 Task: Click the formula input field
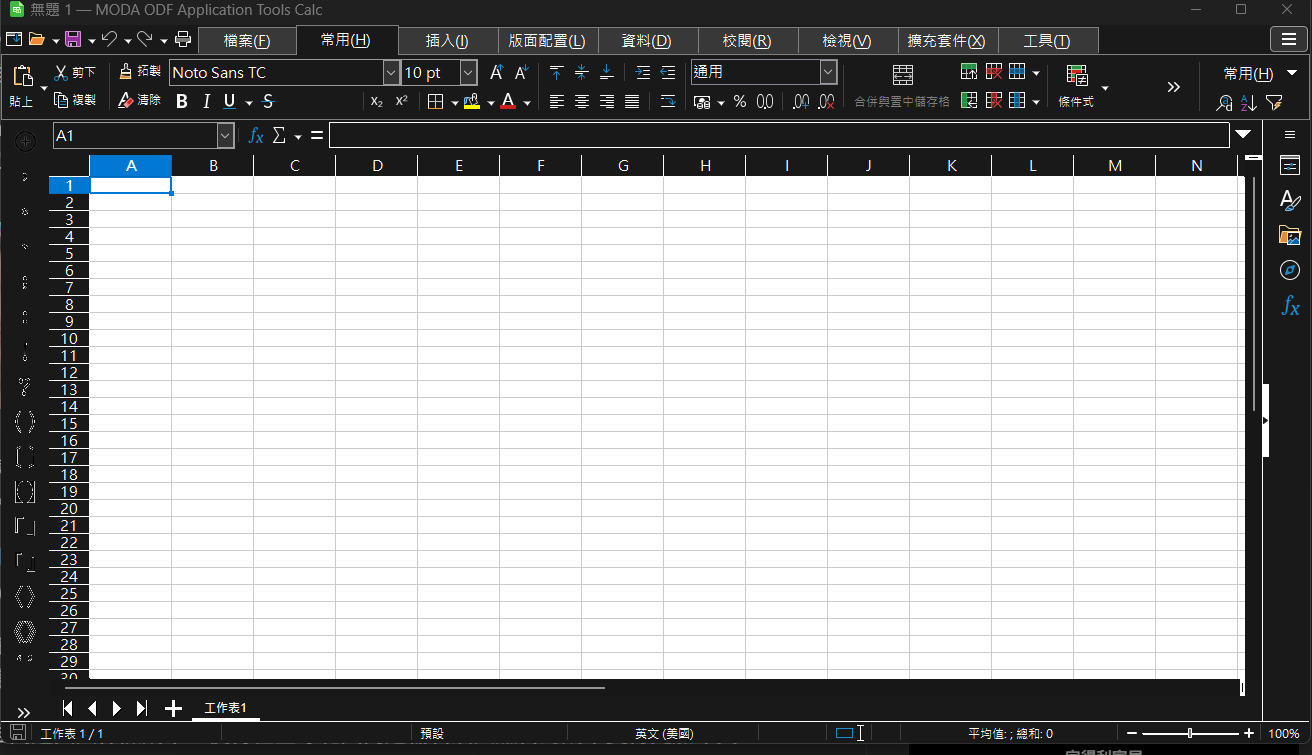pos(779,135)
